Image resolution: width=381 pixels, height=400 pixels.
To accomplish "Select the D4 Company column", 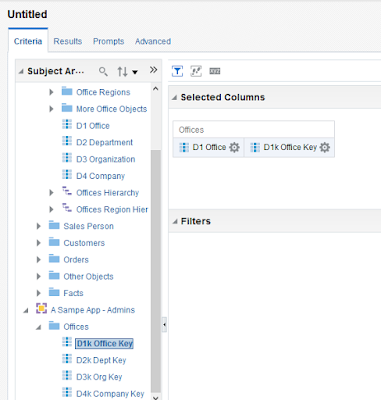I will click(100, 176).
